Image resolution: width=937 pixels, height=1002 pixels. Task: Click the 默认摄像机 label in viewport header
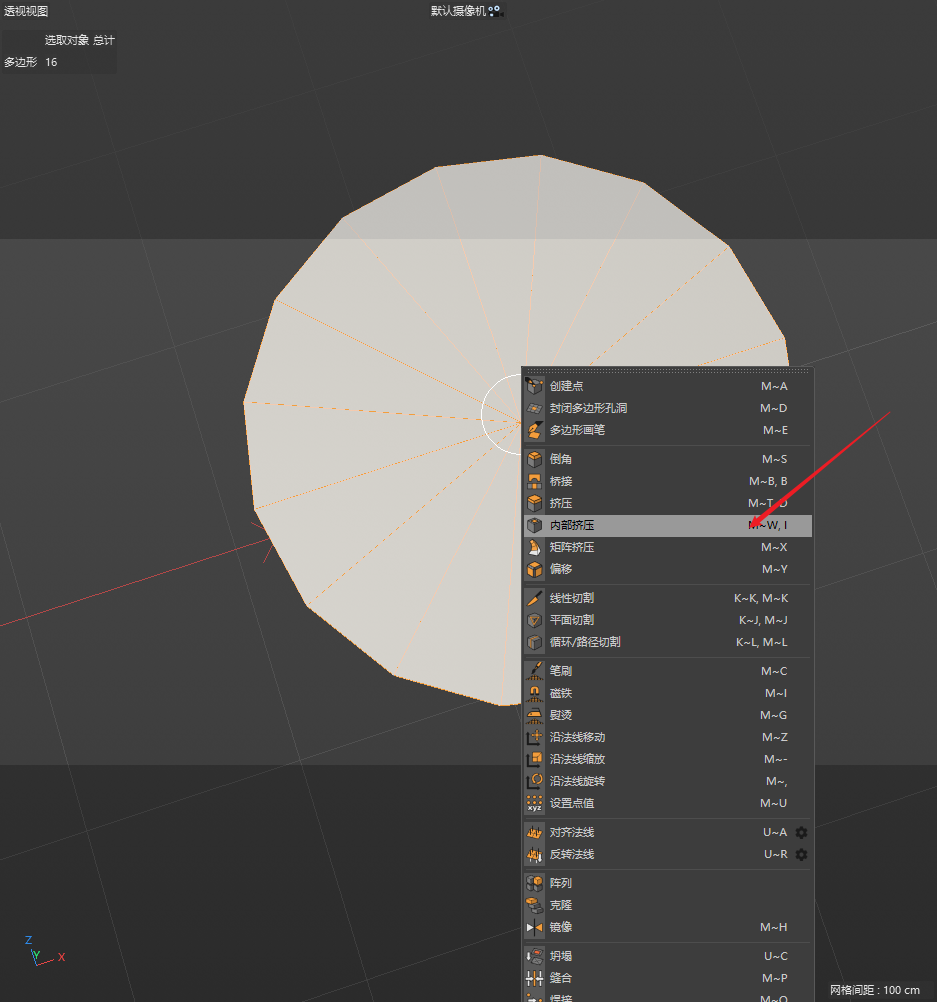pyautogui.click(x=458, y=11)
